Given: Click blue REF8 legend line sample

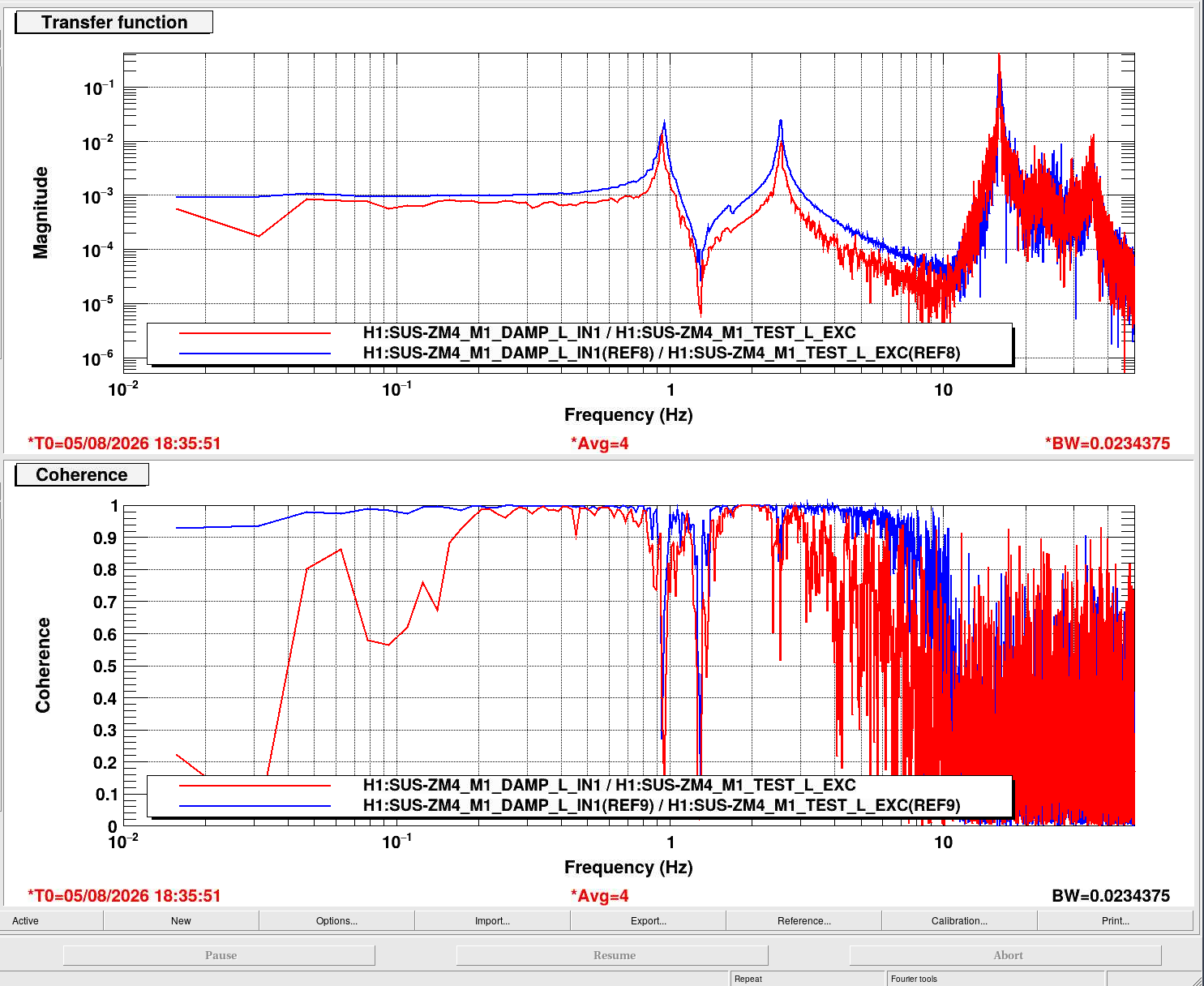Looking at the screenshot, I should click(x=255, y=353).
